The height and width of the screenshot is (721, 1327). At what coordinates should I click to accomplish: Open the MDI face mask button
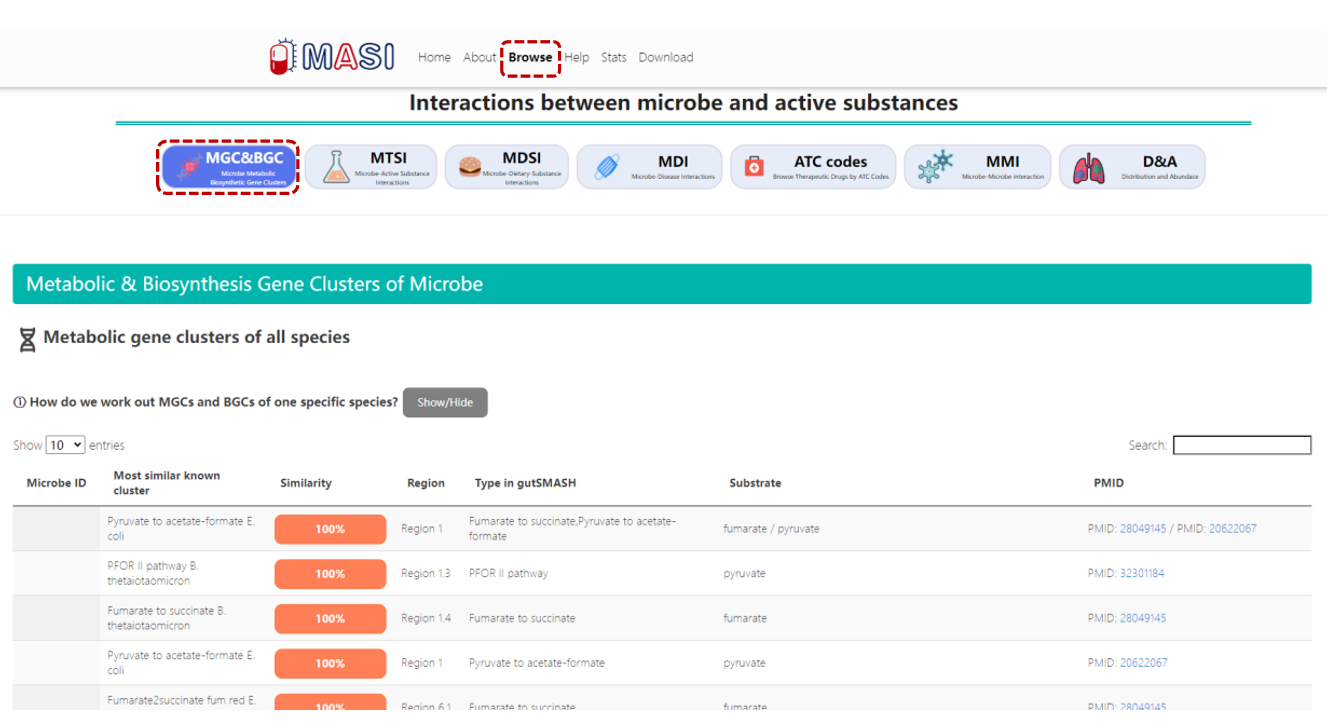[x=649, y=167]
